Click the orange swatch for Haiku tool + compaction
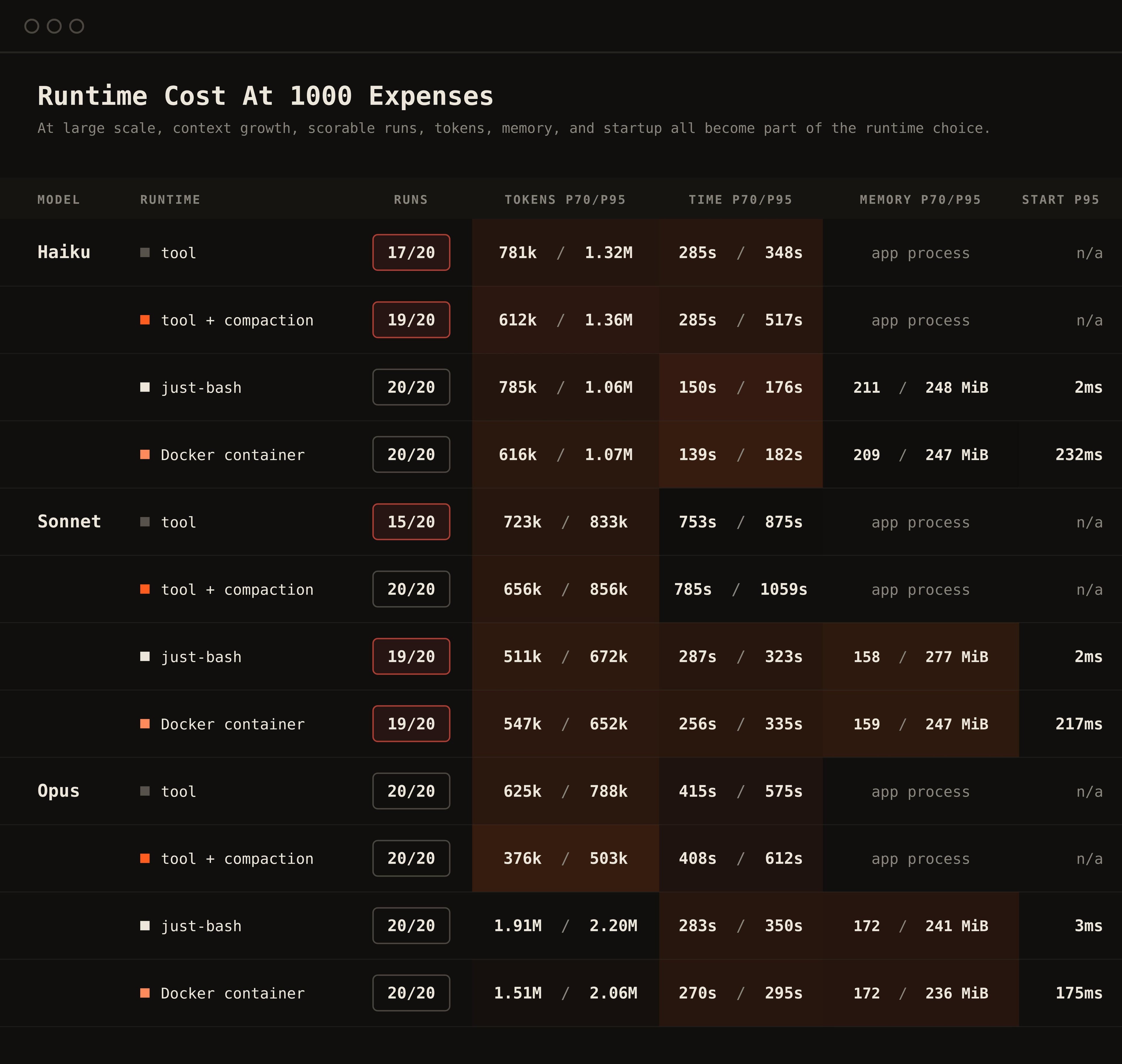The height and width of the screenshot is (1064, 1122). point(145,320)
